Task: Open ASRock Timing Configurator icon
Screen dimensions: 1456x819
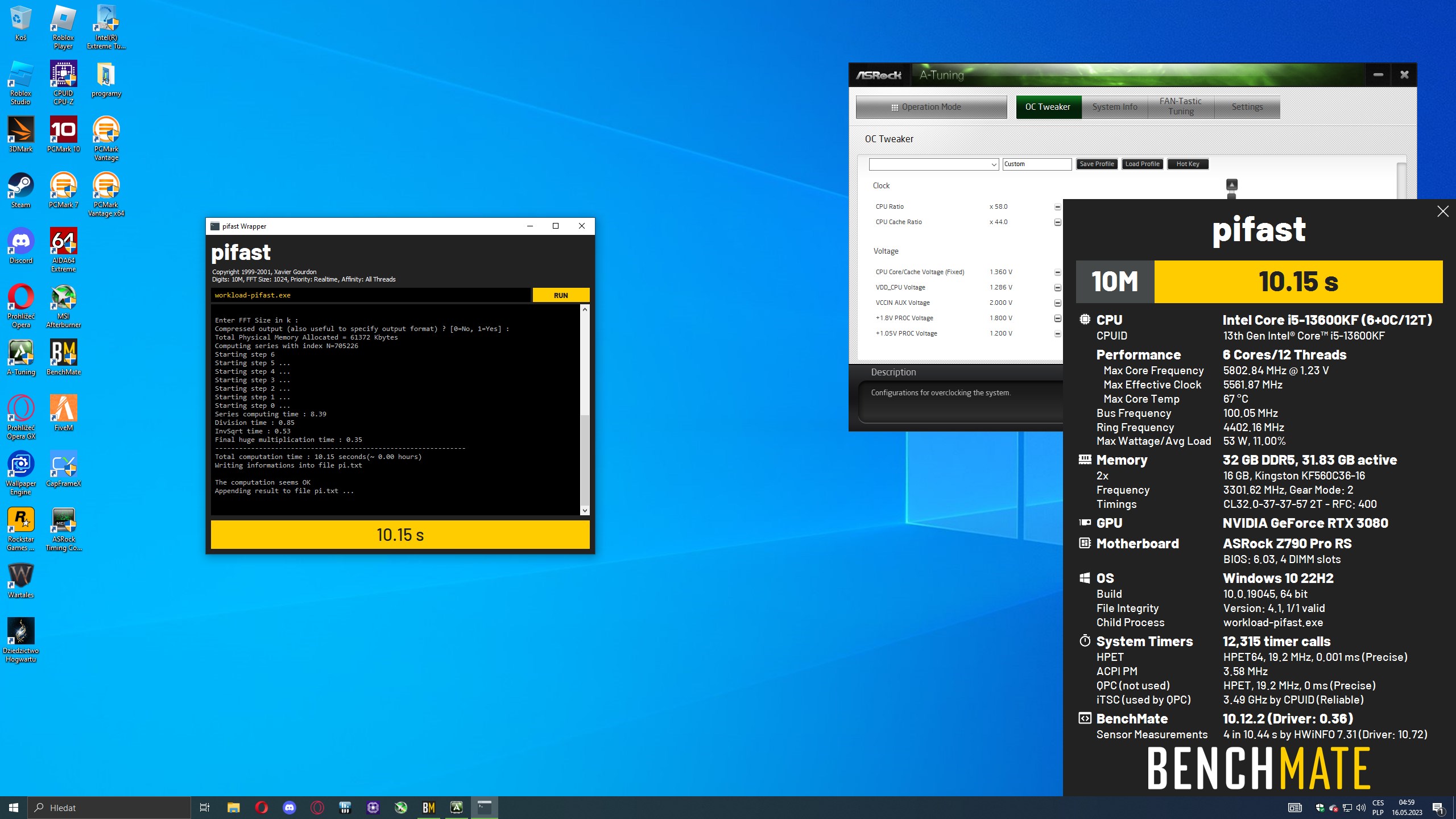Action: click(x=63, y=529)
